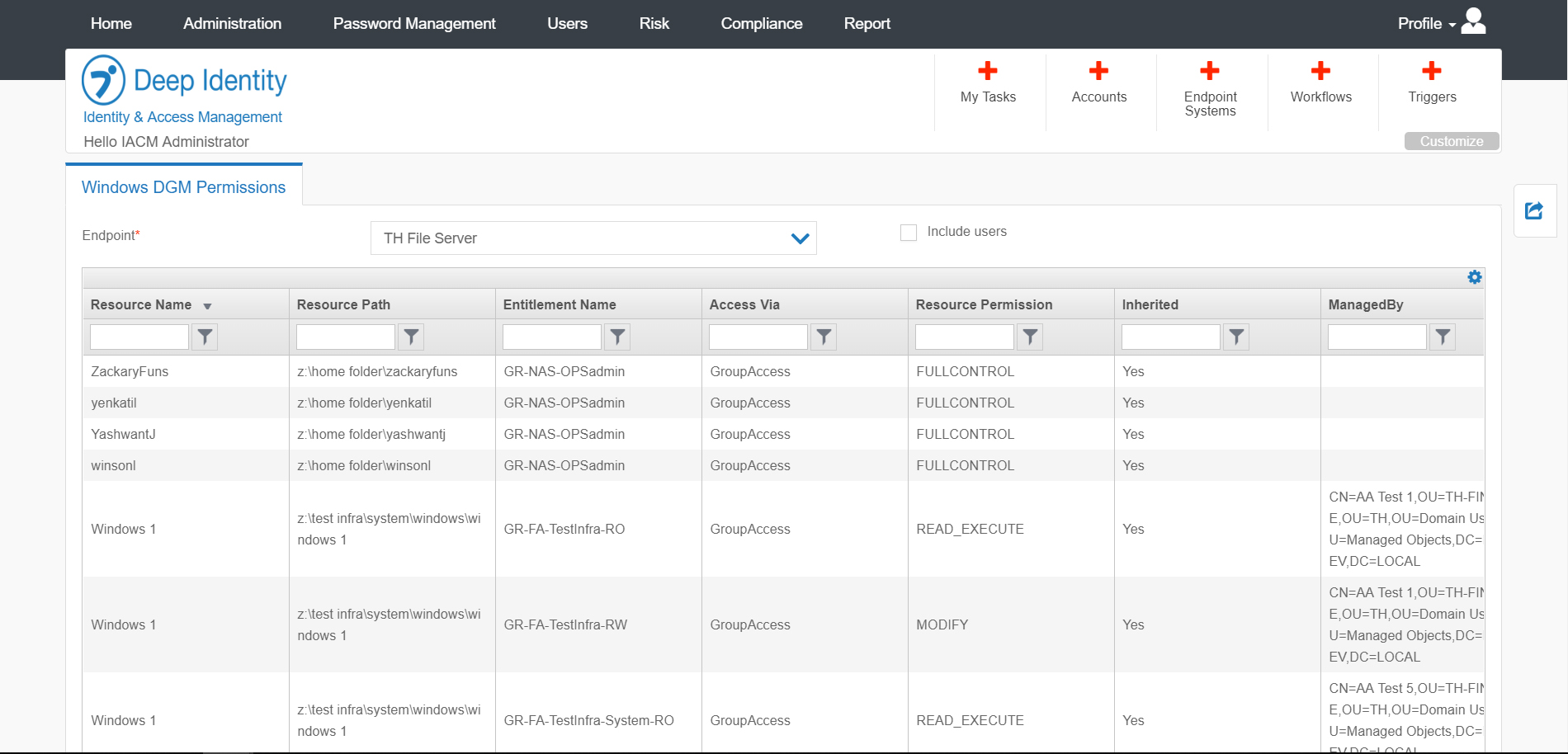Screen dimensions: 1568x754
Task: Open the table column settings gear icon
Action: tap(1475, 277)
